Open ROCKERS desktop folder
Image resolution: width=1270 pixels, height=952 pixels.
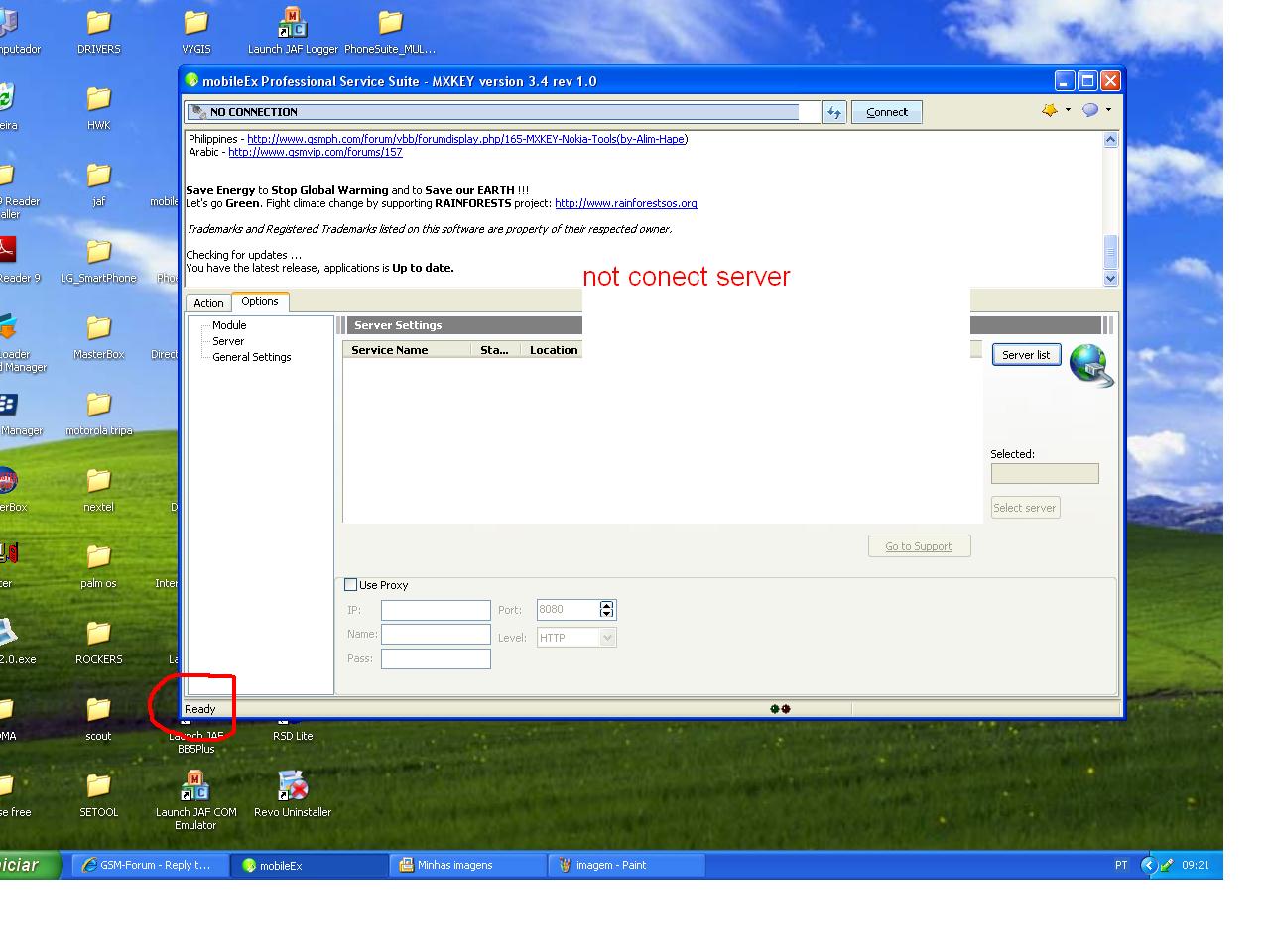pos(98,642)
